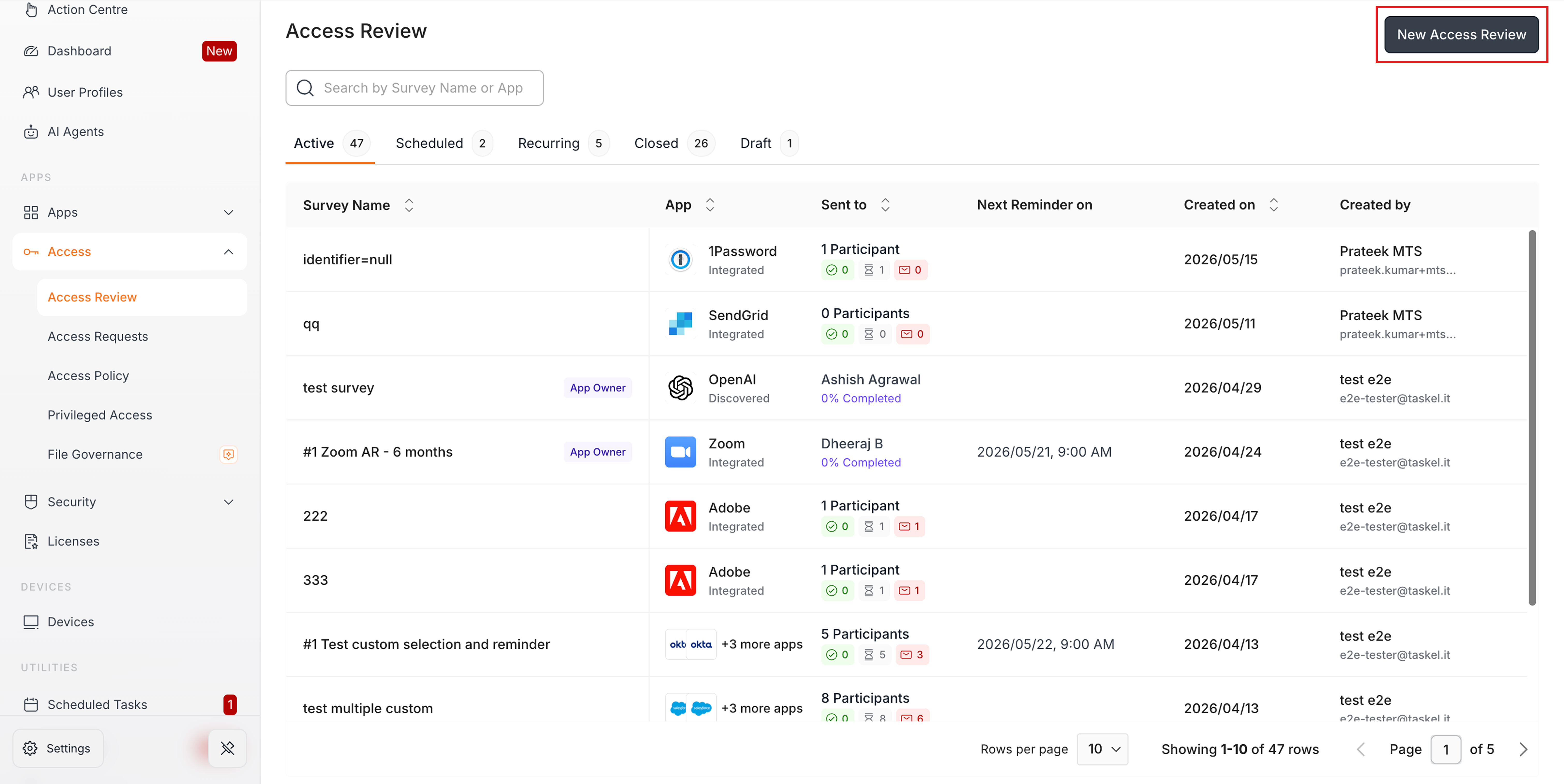Open the Settings button

(x=58, y=748)
